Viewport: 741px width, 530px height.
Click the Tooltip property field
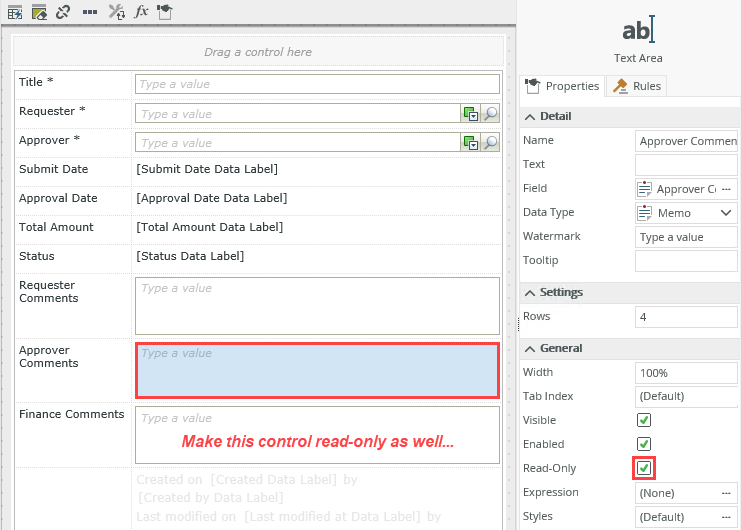[x=686, y=261]
